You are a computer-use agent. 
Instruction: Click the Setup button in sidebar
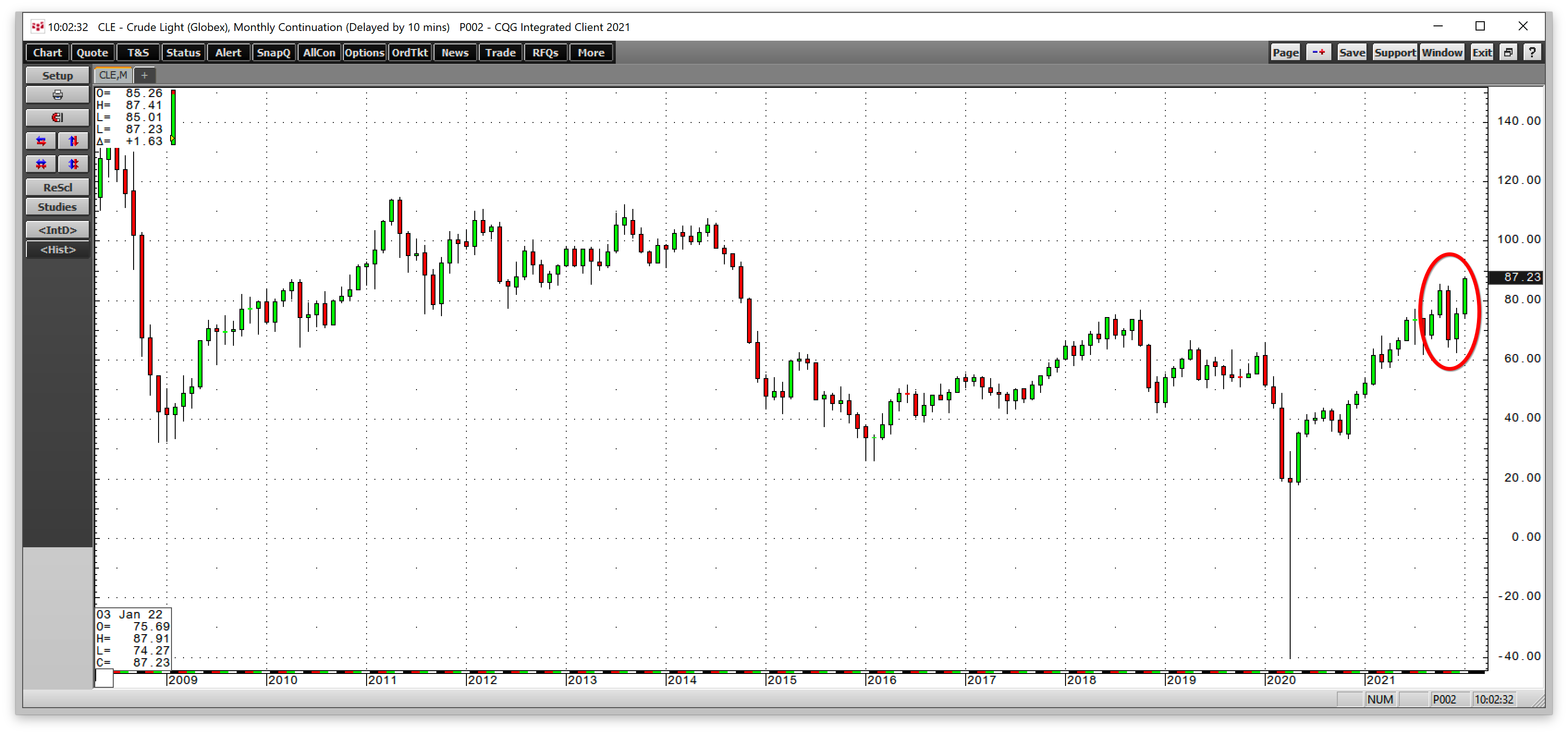coord(57,75)
